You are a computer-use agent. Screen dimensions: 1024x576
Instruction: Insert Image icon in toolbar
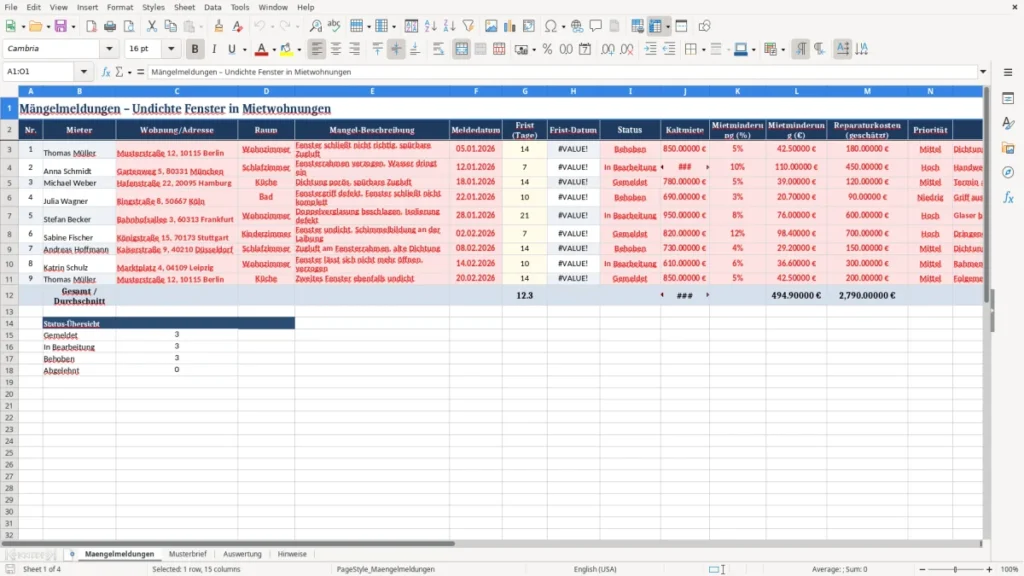coord(491,26)
